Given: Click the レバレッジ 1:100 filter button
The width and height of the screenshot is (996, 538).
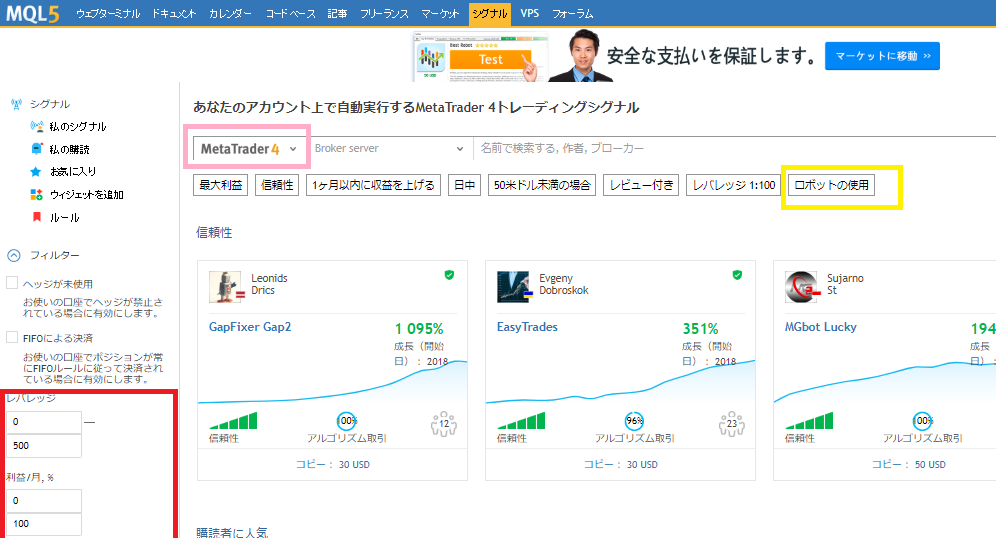Looking at the screenshot, I should pyautogui.click(x=734, y=185).
